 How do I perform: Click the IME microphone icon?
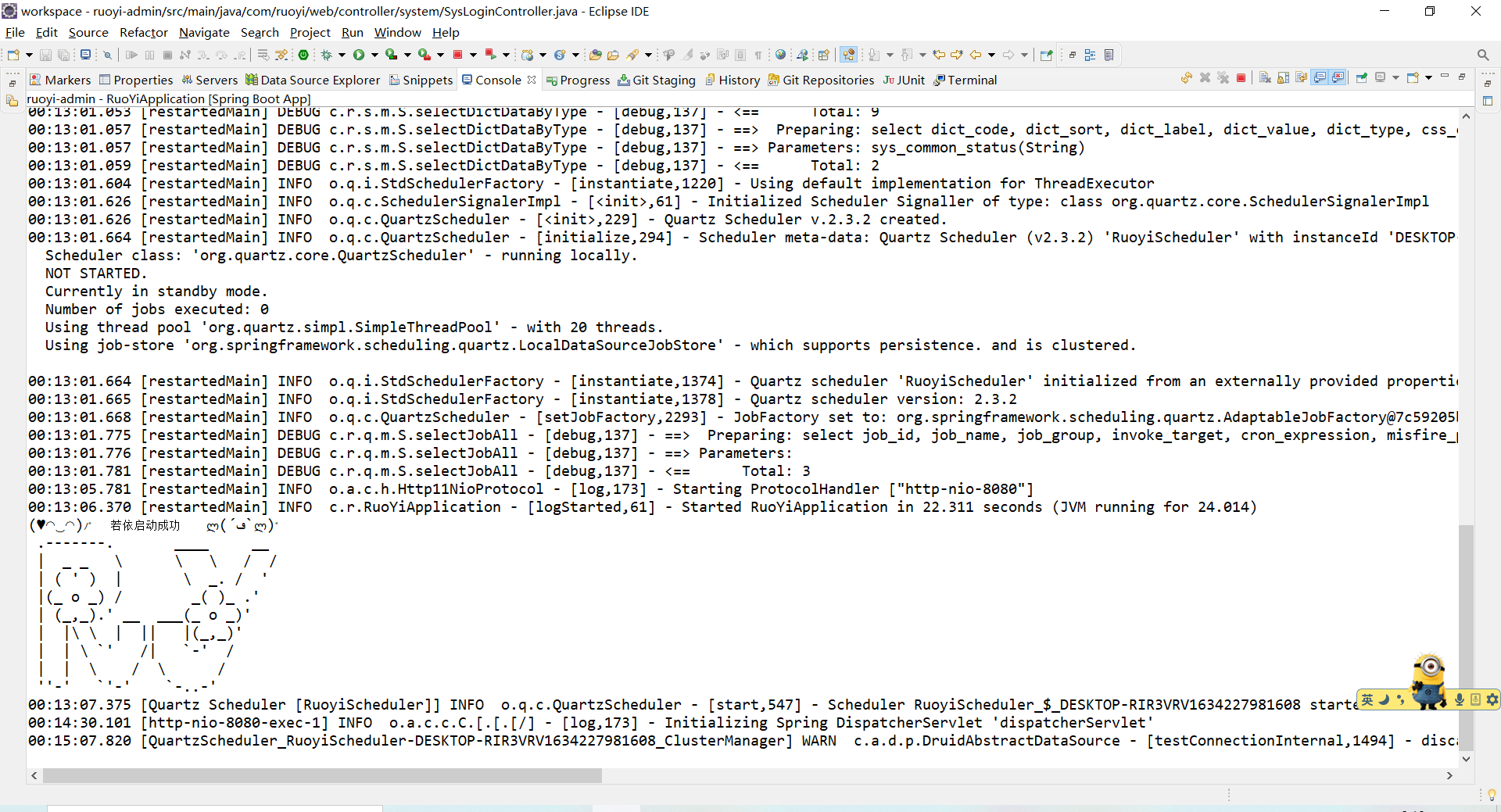point(1459,699)
